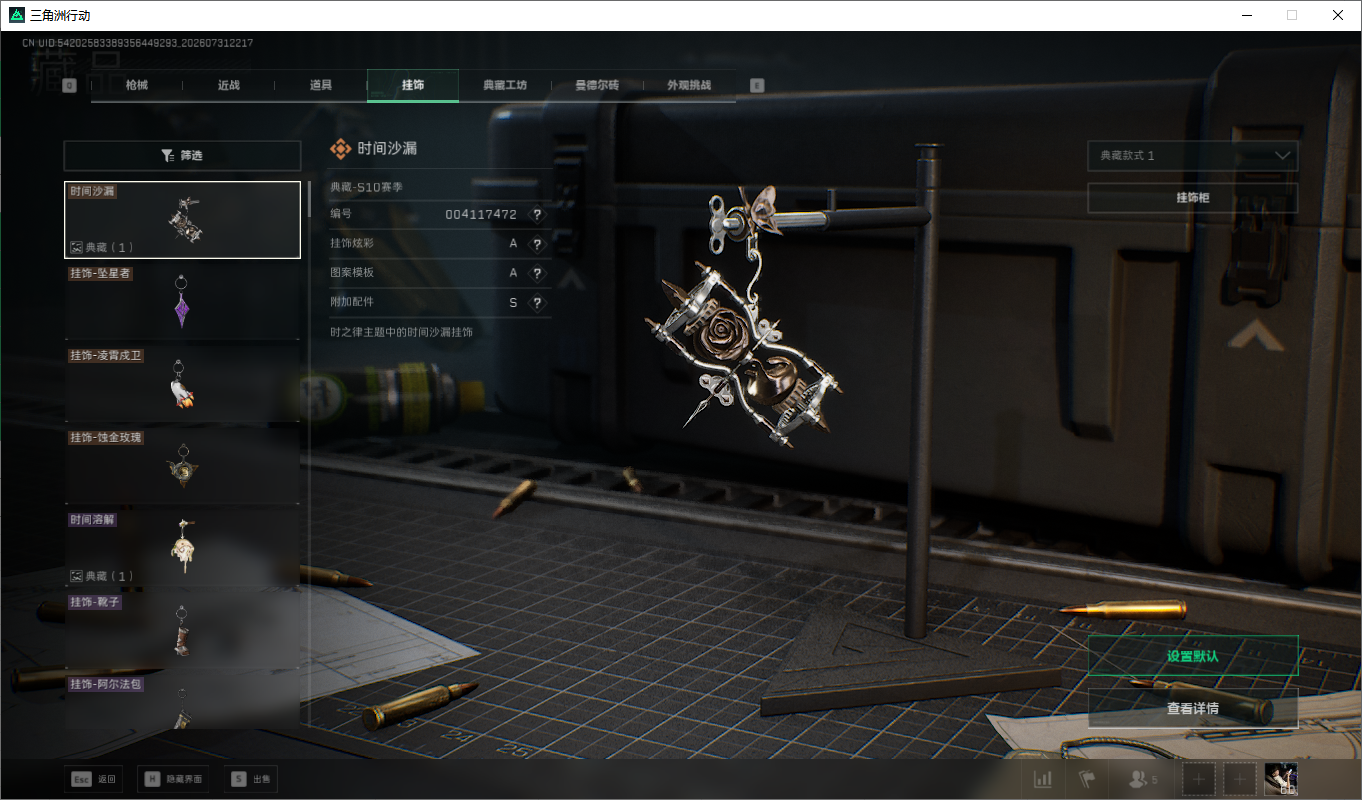Viewport: 1362px width, 800px height.
Task: Click the description 时之律主题中的时间沙漏挂饰
Action: click(x=402, y=331)
